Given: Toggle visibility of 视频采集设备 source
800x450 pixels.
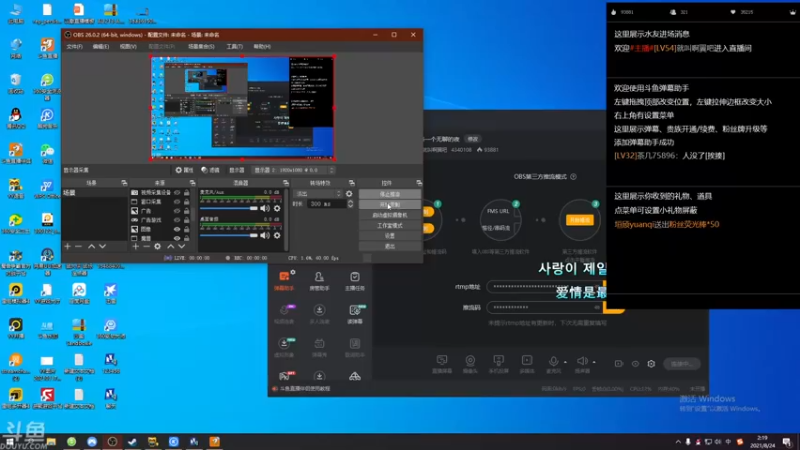Looking at the screenshot, I should click(x=177, y=193).
